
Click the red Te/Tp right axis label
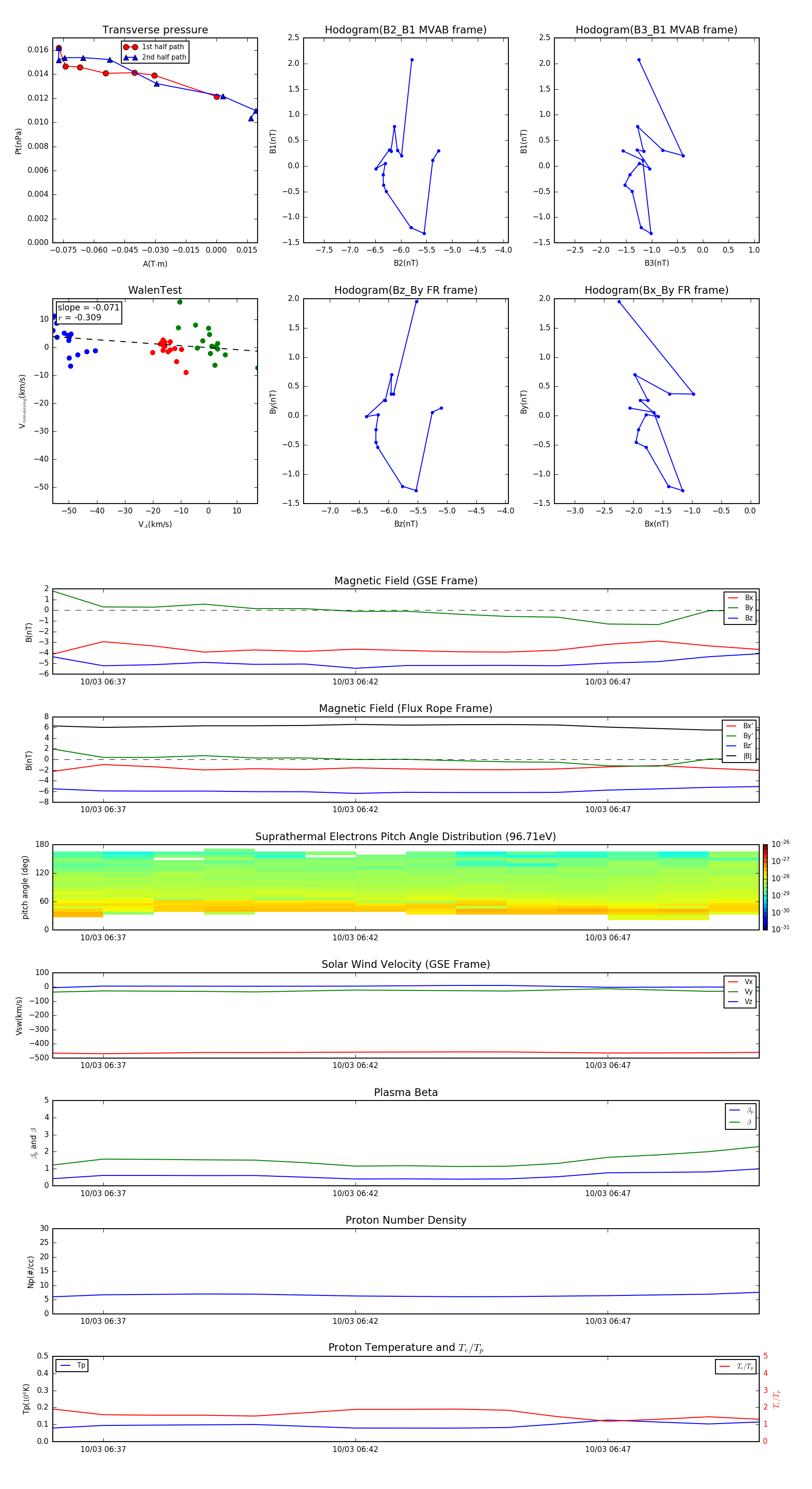tap(776, 1399)
